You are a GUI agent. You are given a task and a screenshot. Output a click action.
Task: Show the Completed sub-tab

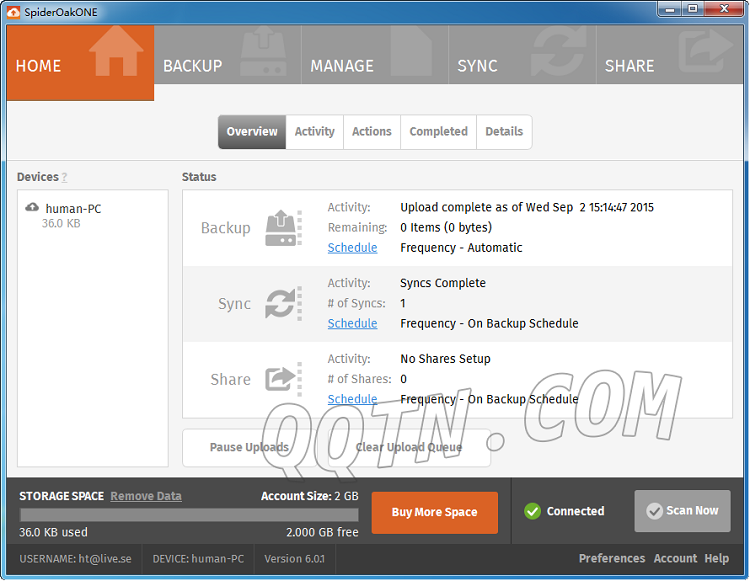pos(438,132)
